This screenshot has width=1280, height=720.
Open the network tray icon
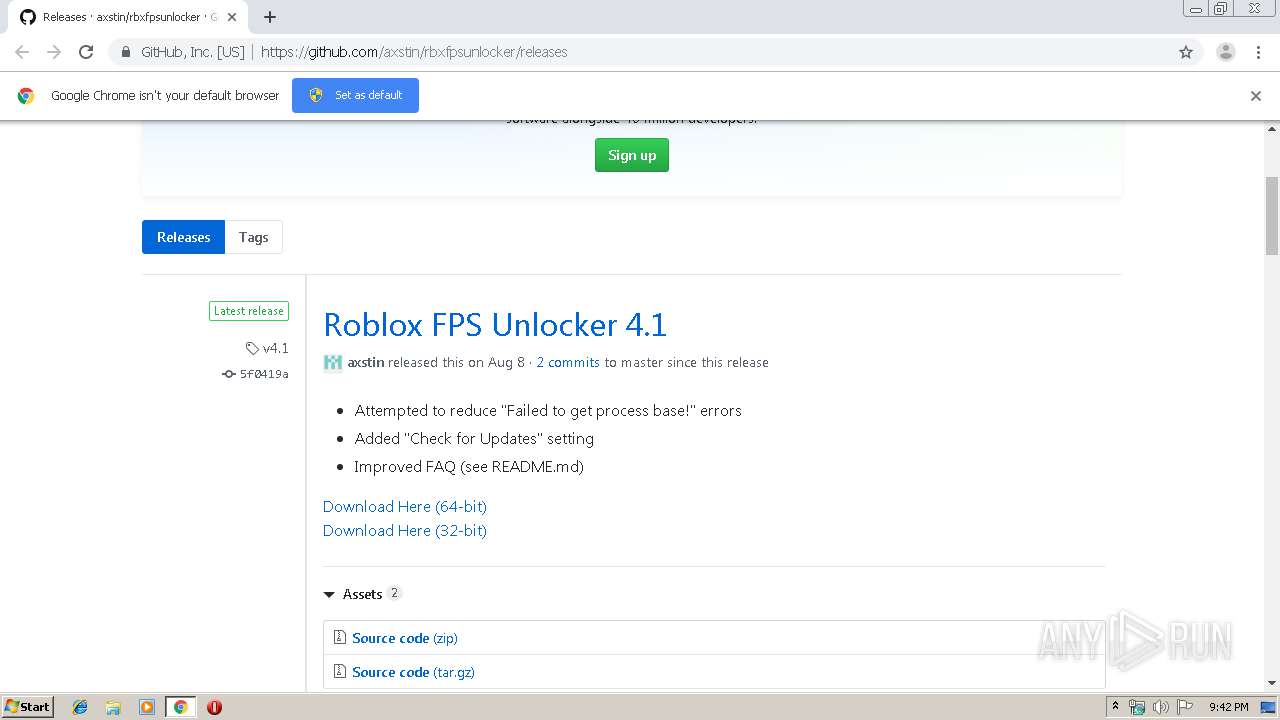click(x=1137, y=707)
